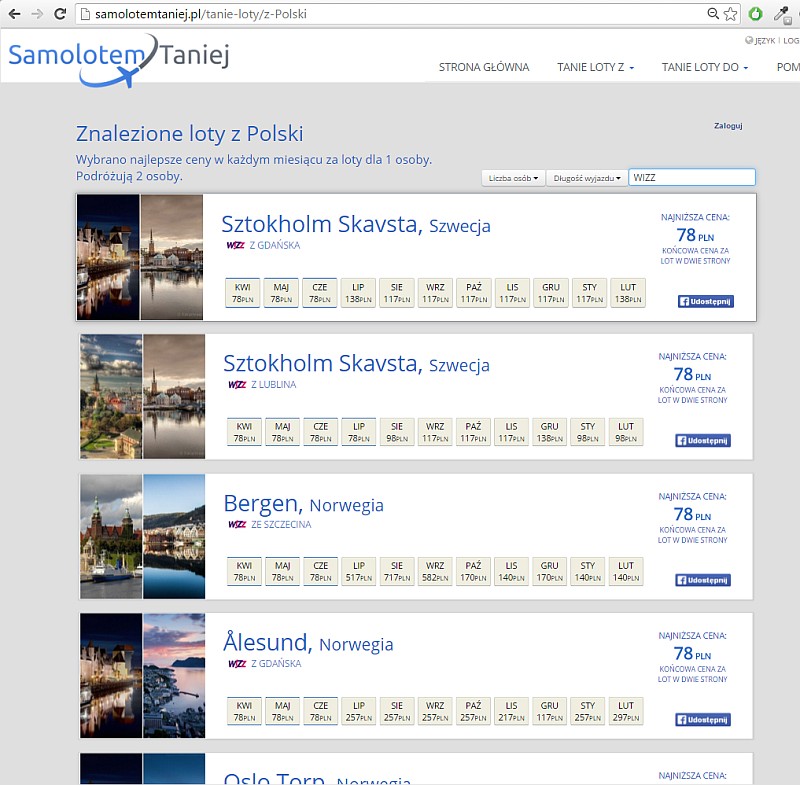Open the Sztokholm Skavsta from Gdańsk title
Screen dimensions: 800x785
click(356, 224)
